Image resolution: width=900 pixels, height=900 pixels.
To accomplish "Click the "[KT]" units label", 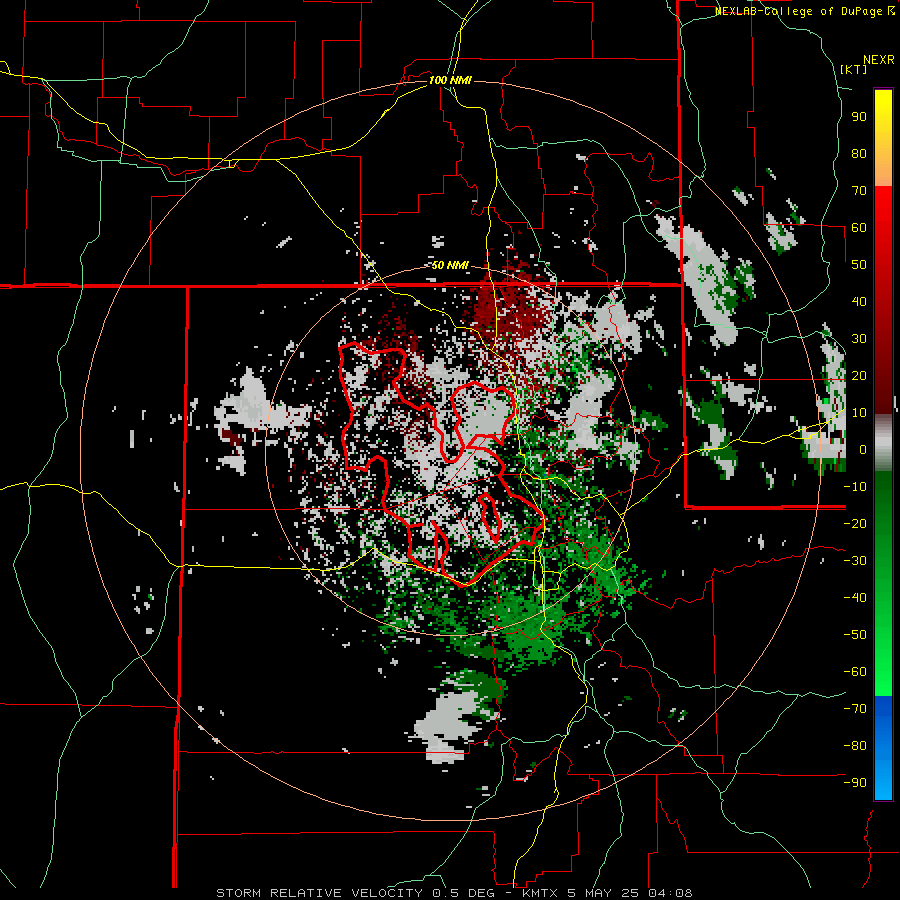I will [x=854, y=69].
